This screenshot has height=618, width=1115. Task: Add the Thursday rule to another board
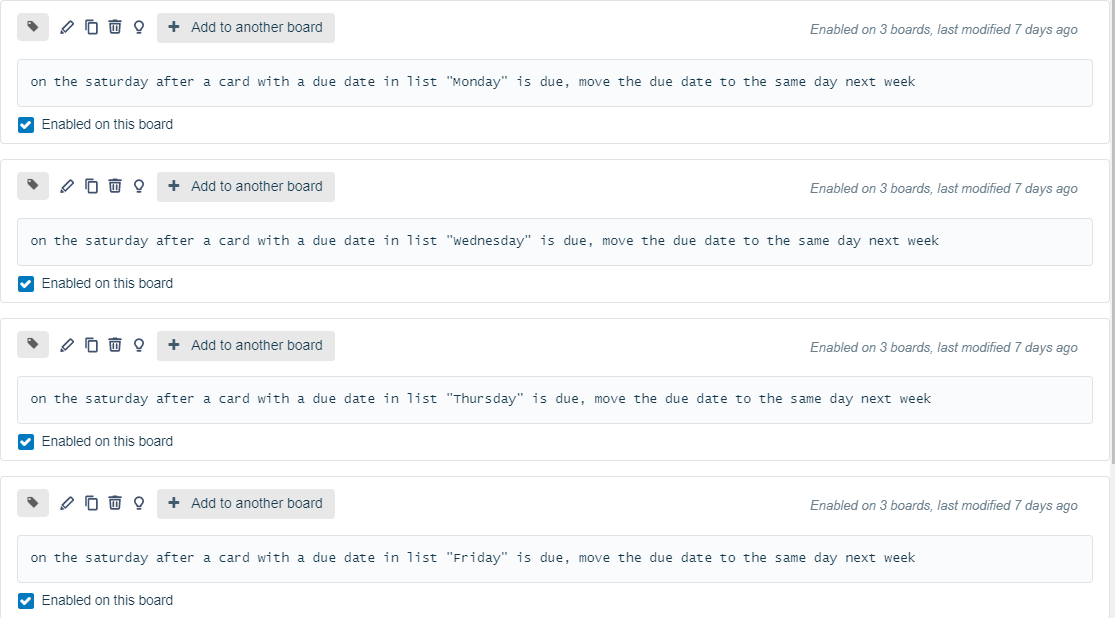pyautogui.click(x=245, y=346)
